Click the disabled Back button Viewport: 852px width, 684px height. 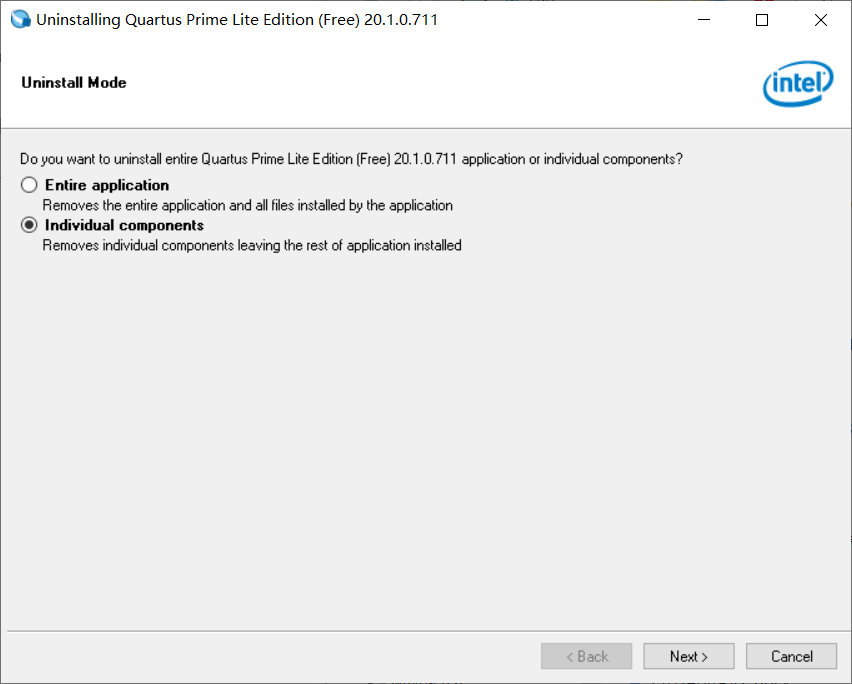586,656
